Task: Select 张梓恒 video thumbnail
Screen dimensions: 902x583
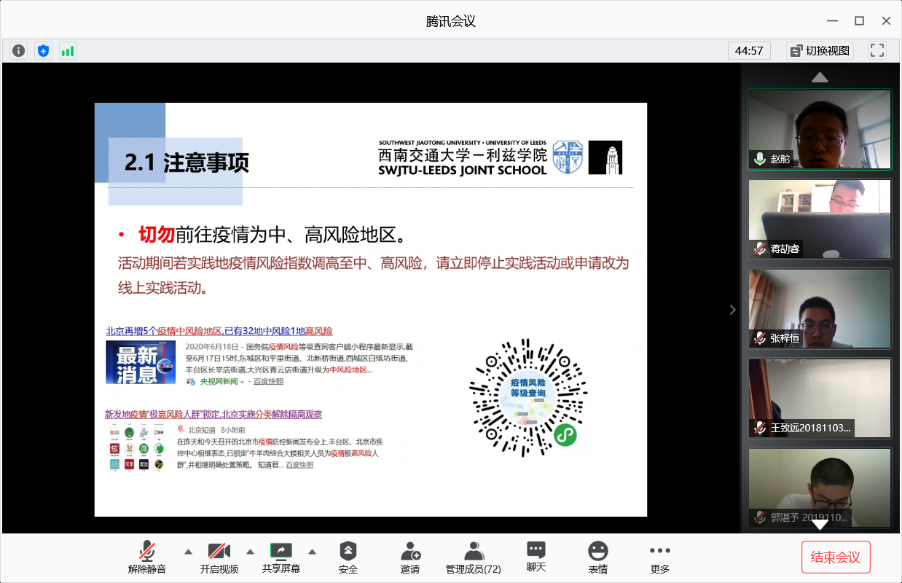Action: click(820, 308)
